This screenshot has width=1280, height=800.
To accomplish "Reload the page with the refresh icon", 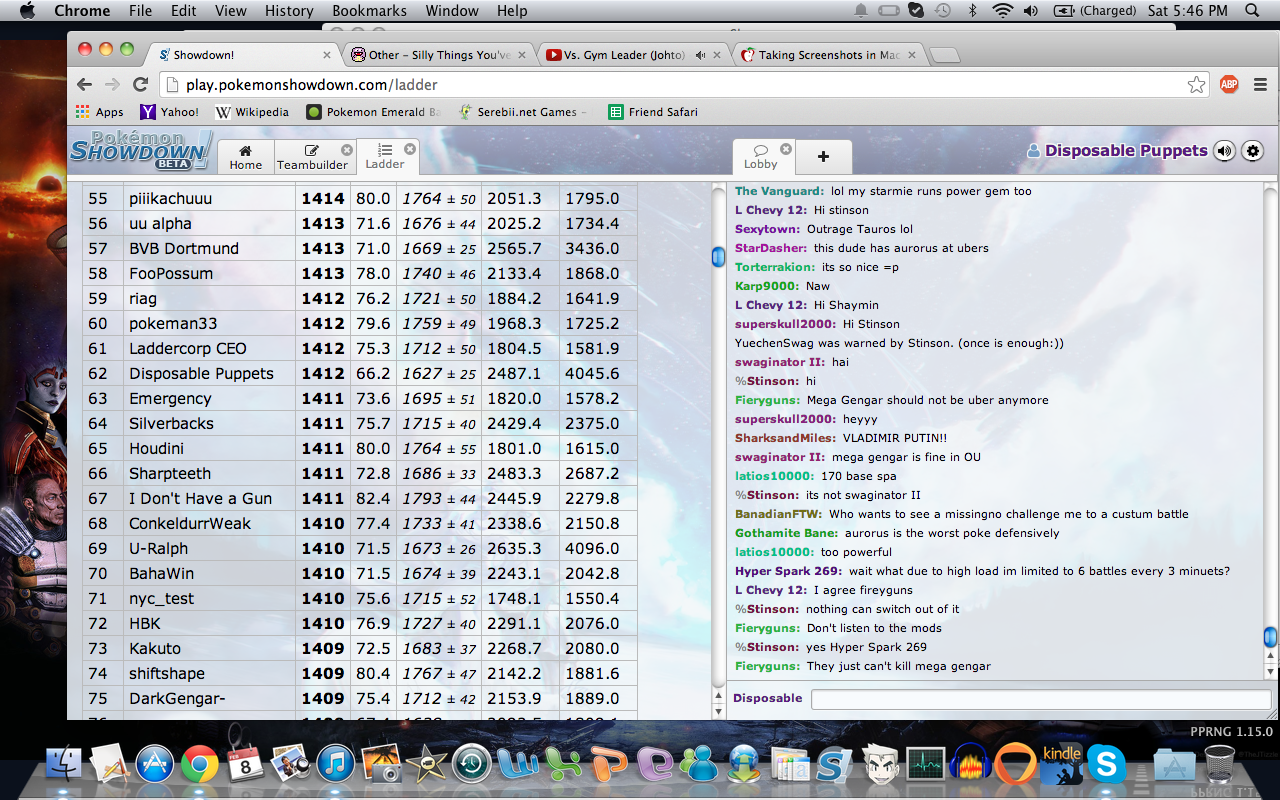I will tap(141, 85).
